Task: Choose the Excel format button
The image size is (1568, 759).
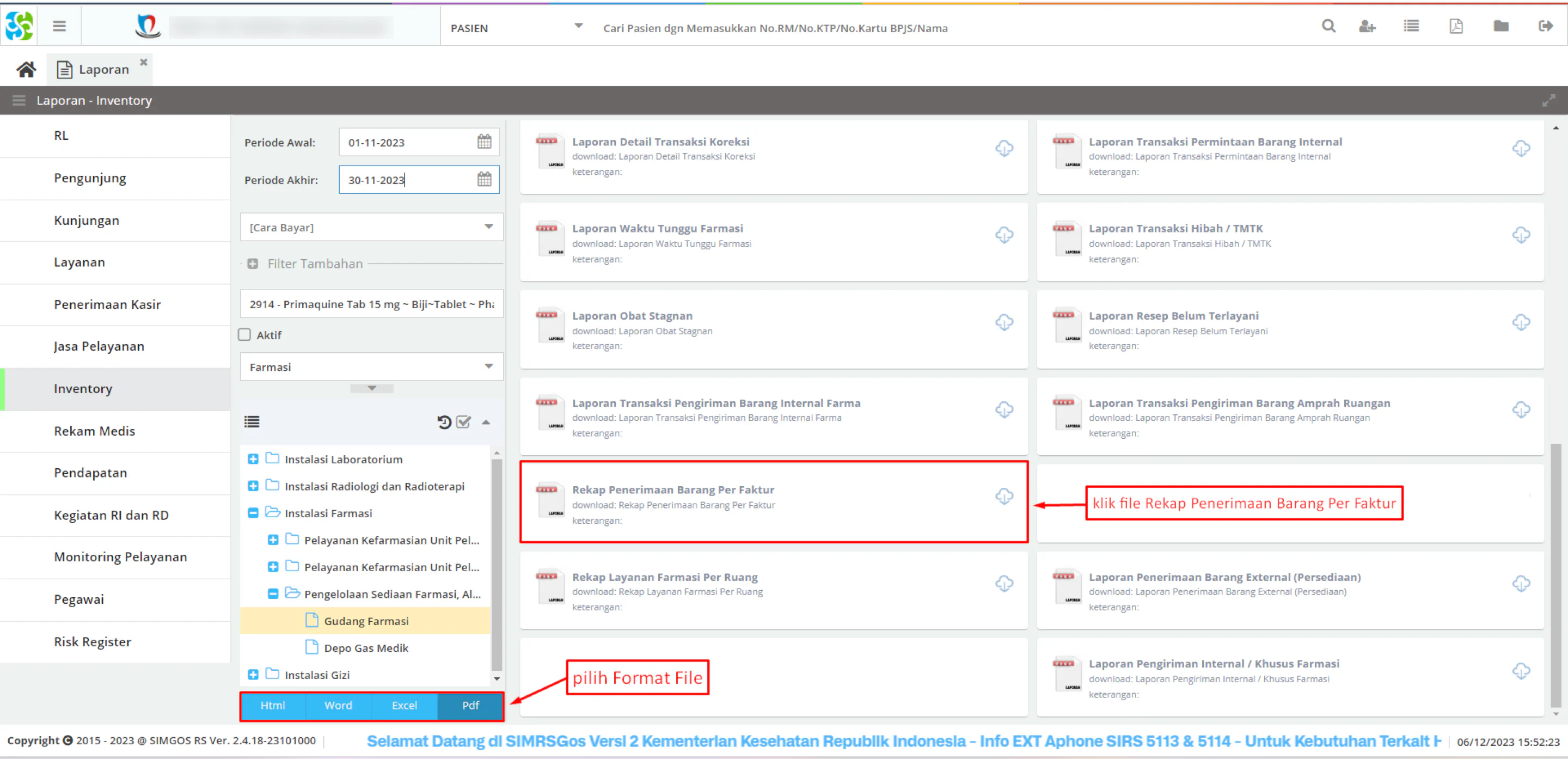Action: coord(404,706)
